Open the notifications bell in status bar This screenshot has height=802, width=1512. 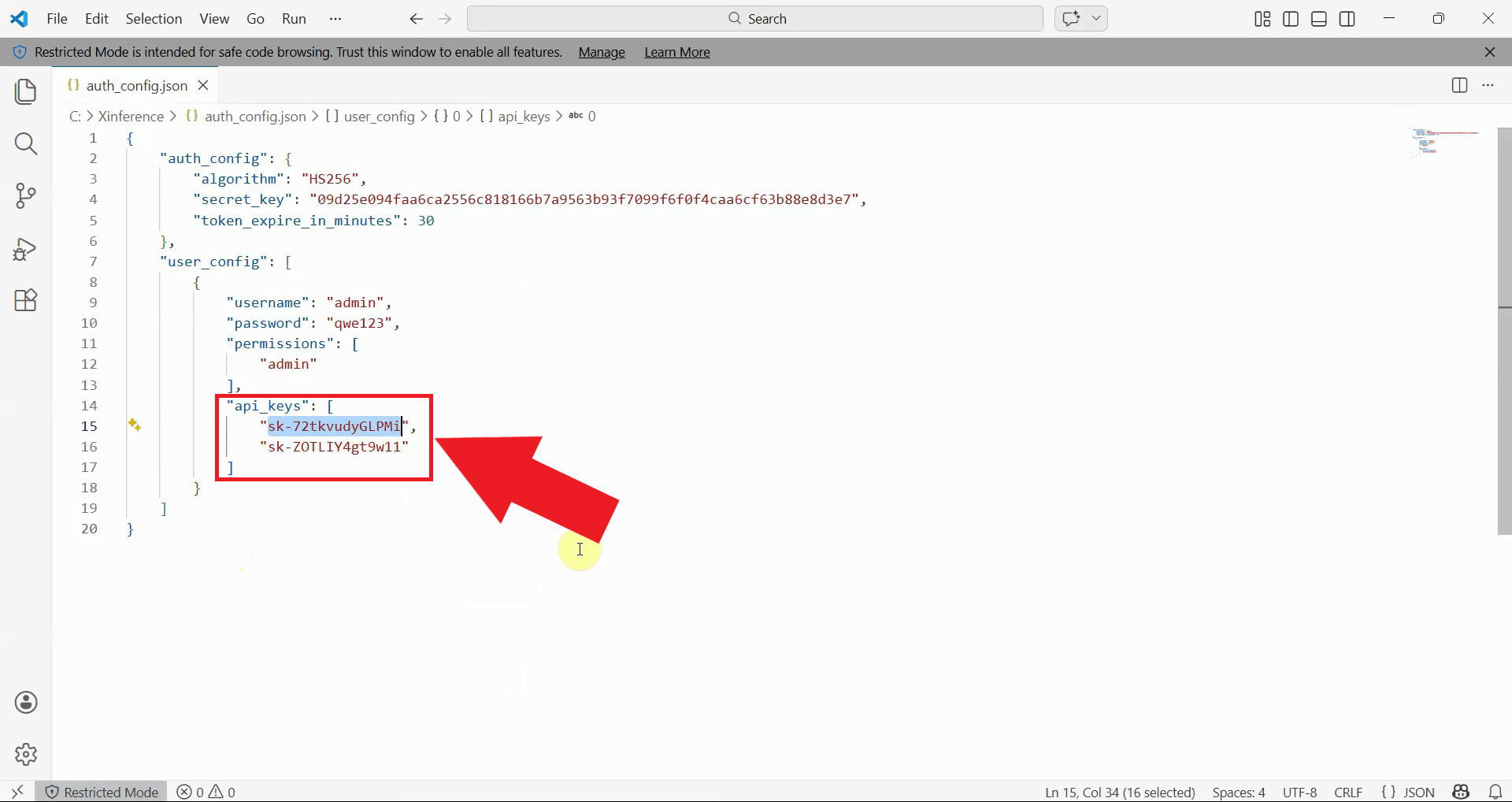click(x=1495, y=792)
